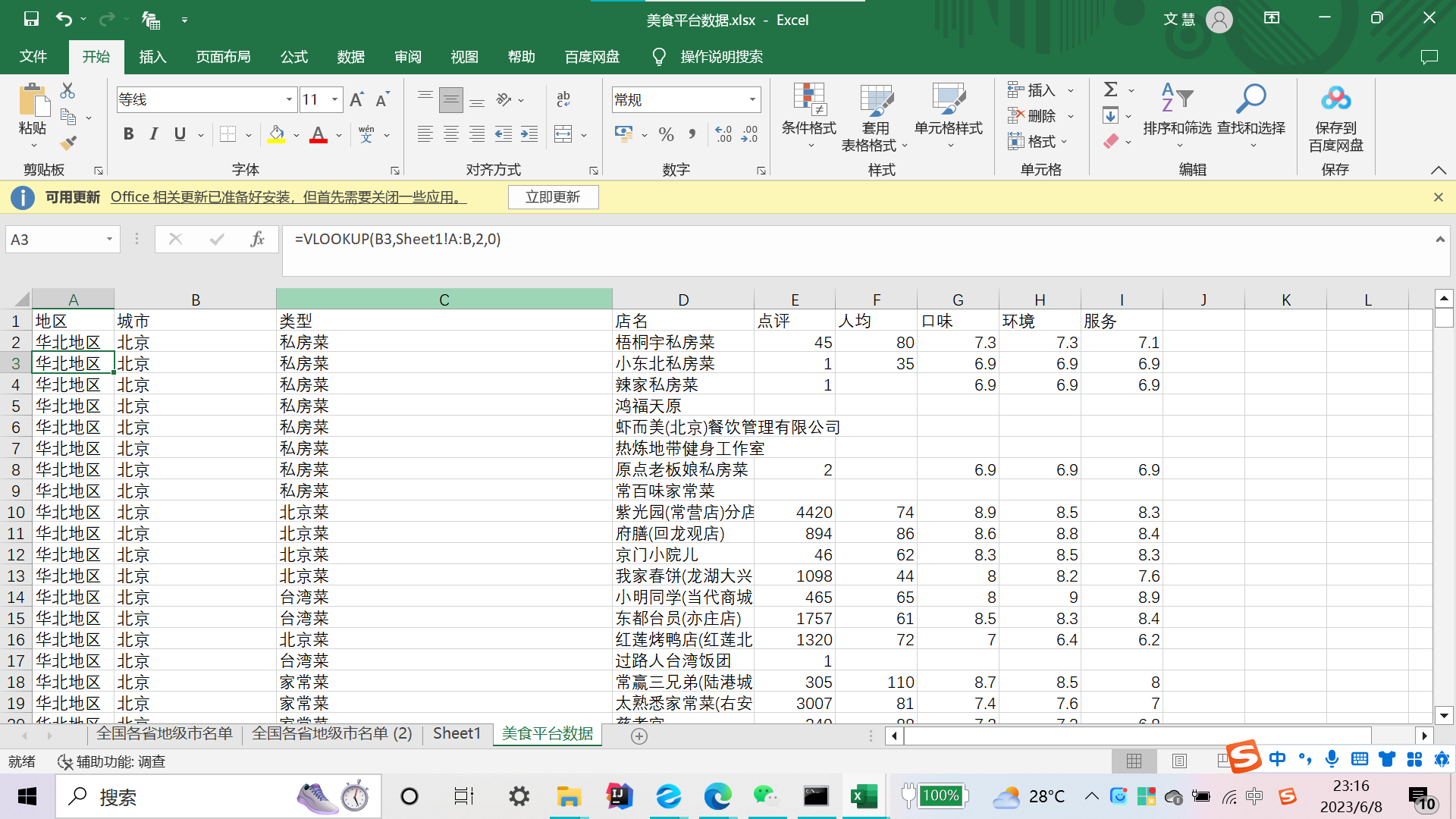This screenshot has width=1456, height=819.
Task: Toggle Bold formatting
Action: coord(128,134)
